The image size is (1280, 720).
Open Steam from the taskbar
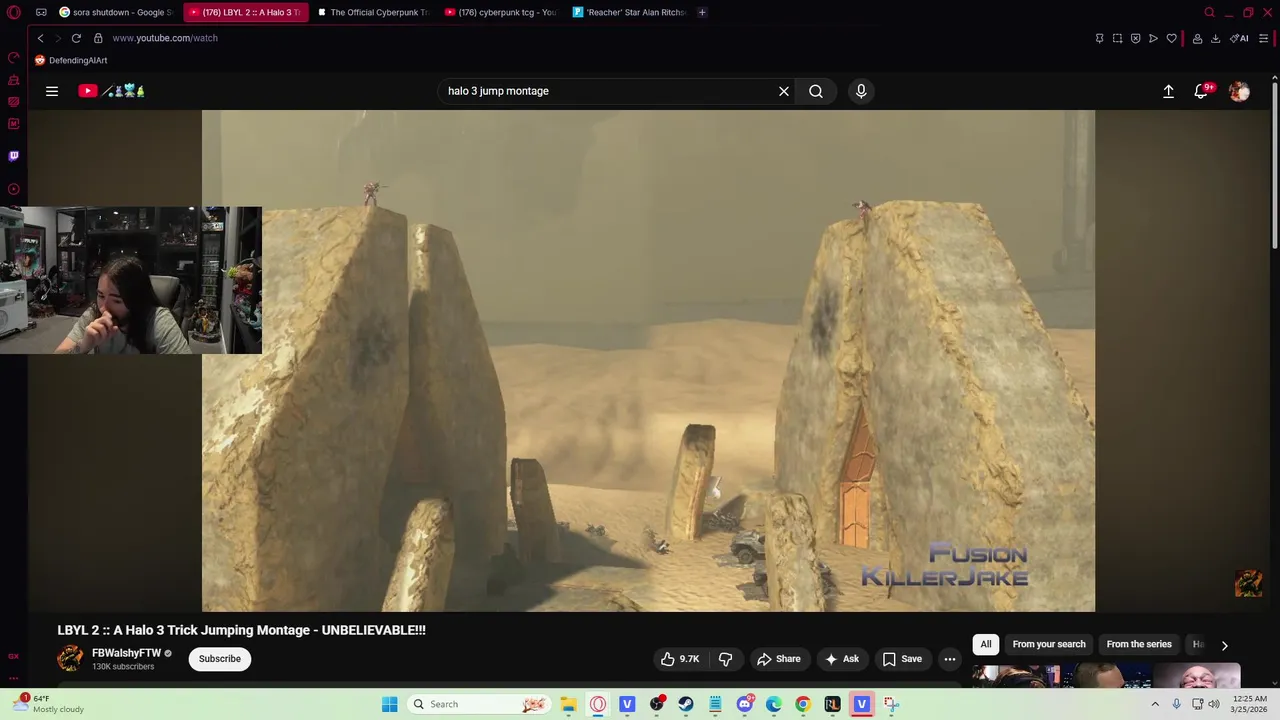685,704
